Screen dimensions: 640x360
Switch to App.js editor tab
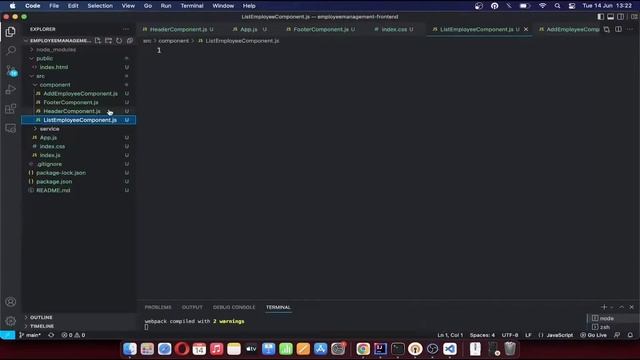(249, 29)
